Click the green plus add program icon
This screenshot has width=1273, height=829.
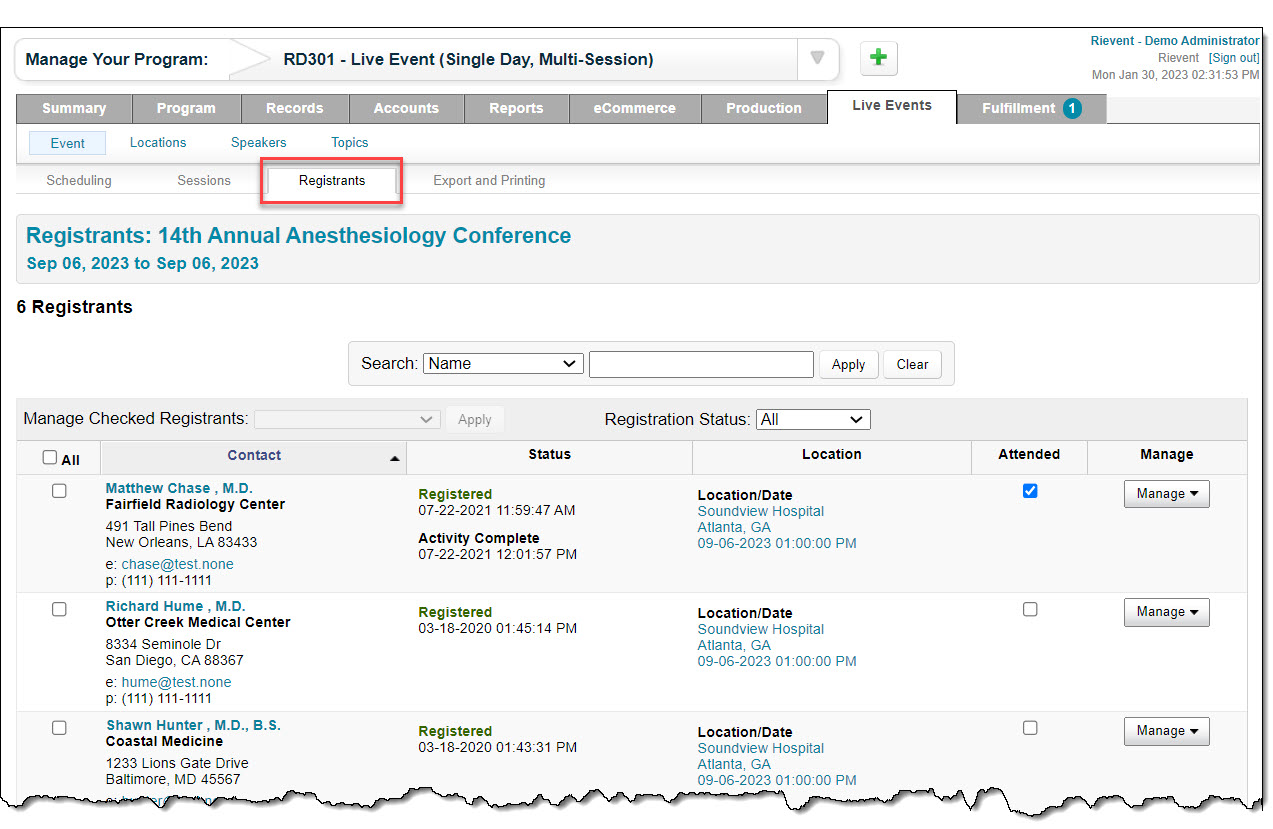878,58
